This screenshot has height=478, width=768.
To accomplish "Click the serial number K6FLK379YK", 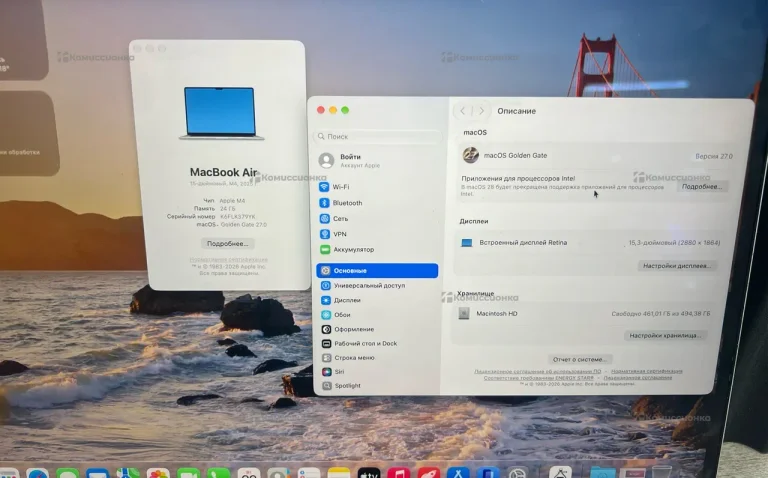I will 238,216.
